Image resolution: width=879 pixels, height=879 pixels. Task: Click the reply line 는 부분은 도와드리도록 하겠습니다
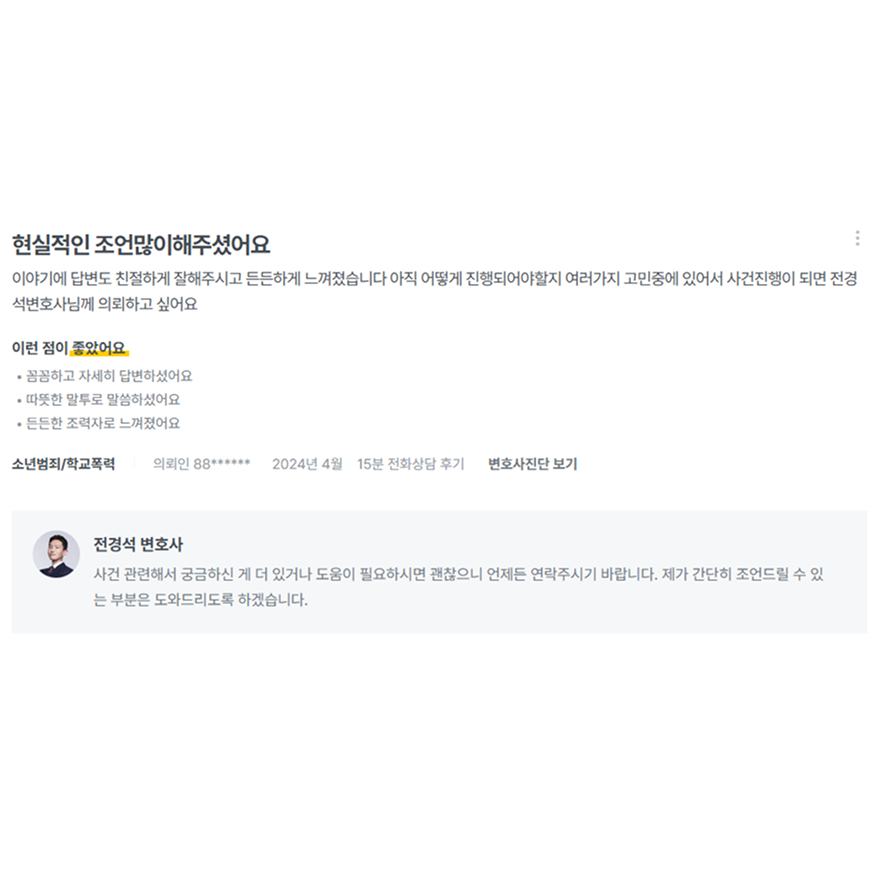pyautogui.click(x=200, y=600)
